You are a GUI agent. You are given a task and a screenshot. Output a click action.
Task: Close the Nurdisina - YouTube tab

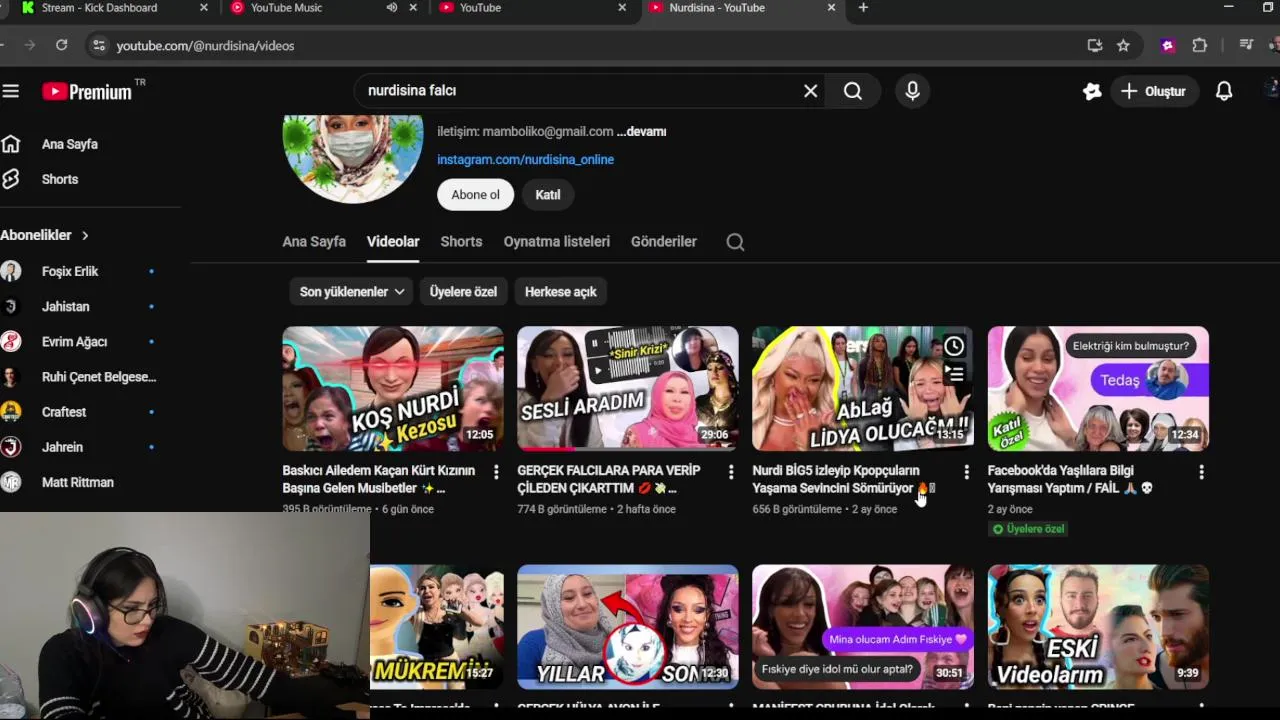pos(831,8)
